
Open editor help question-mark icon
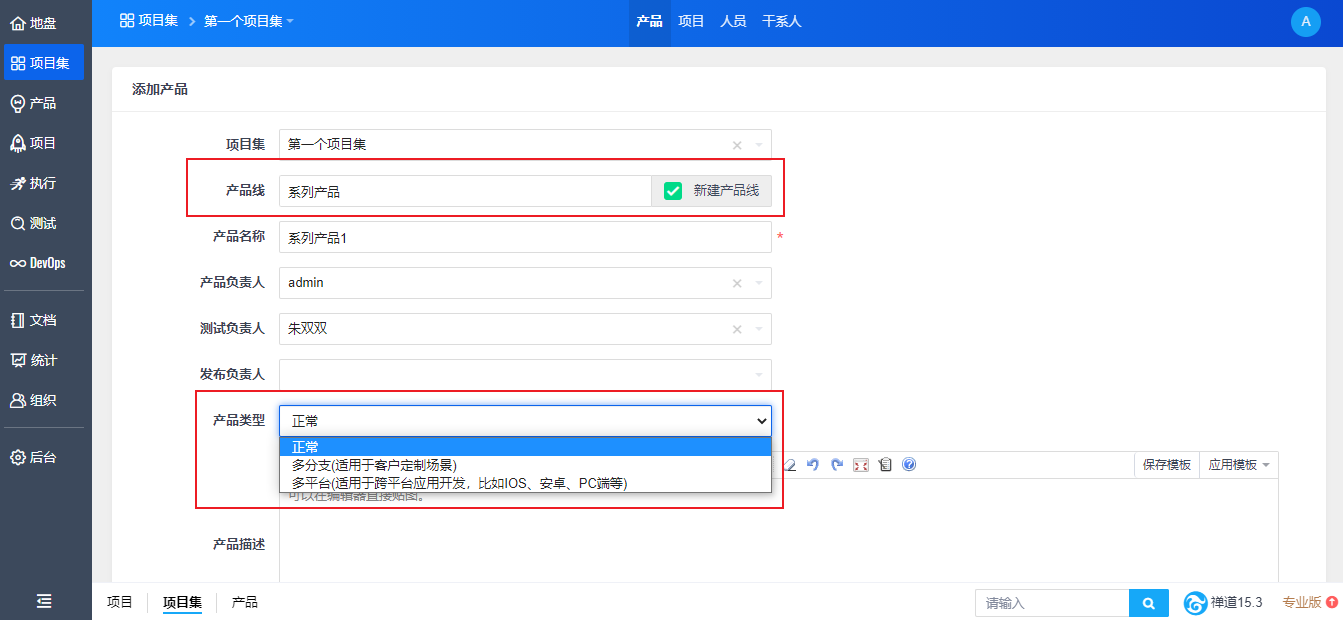coord(909,465)
